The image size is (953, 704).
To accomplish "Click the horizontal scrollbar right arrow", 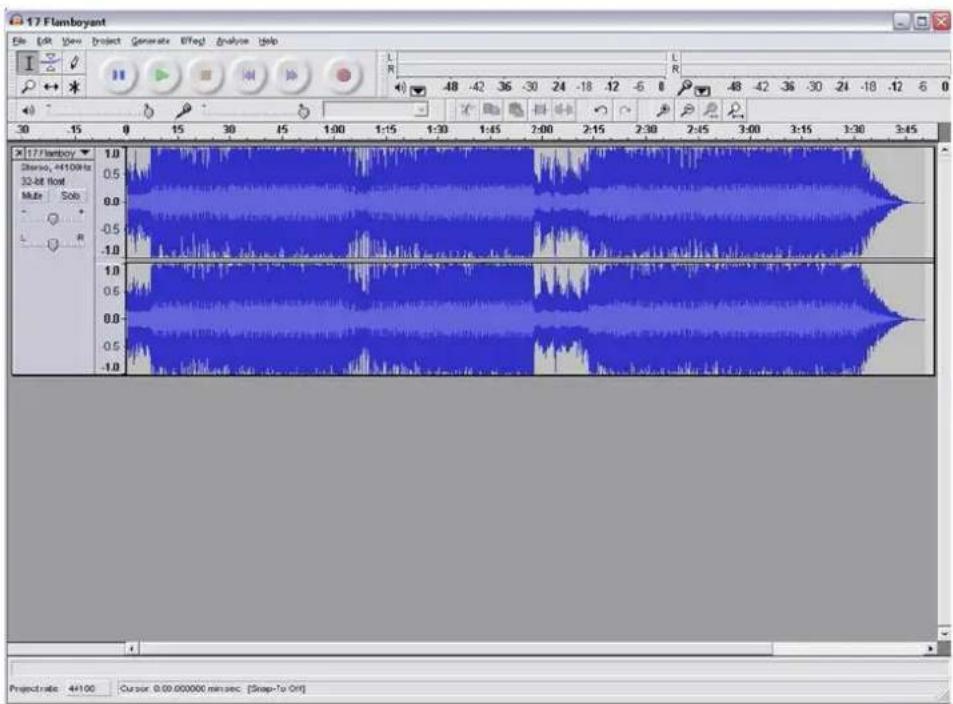I will click(x=930, y=649).
